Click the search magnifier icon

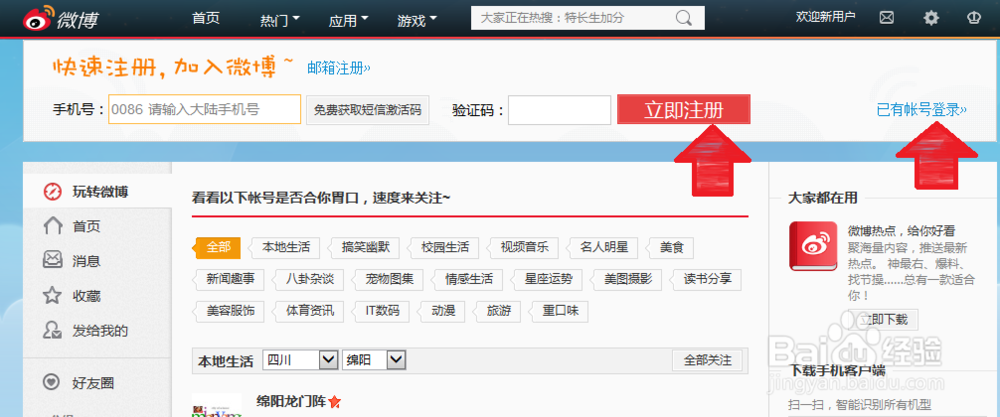(x=683, y=18)
